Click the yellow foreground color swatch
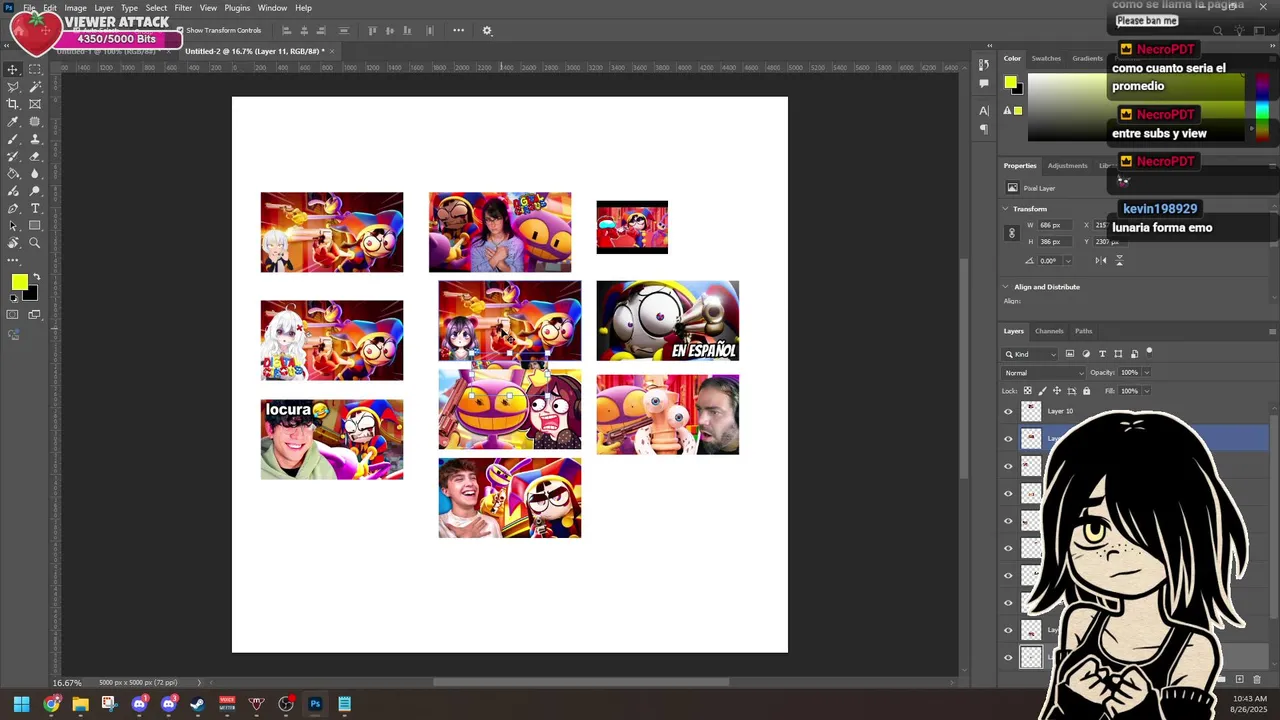The image size is (1280, 720). point(19,283)
